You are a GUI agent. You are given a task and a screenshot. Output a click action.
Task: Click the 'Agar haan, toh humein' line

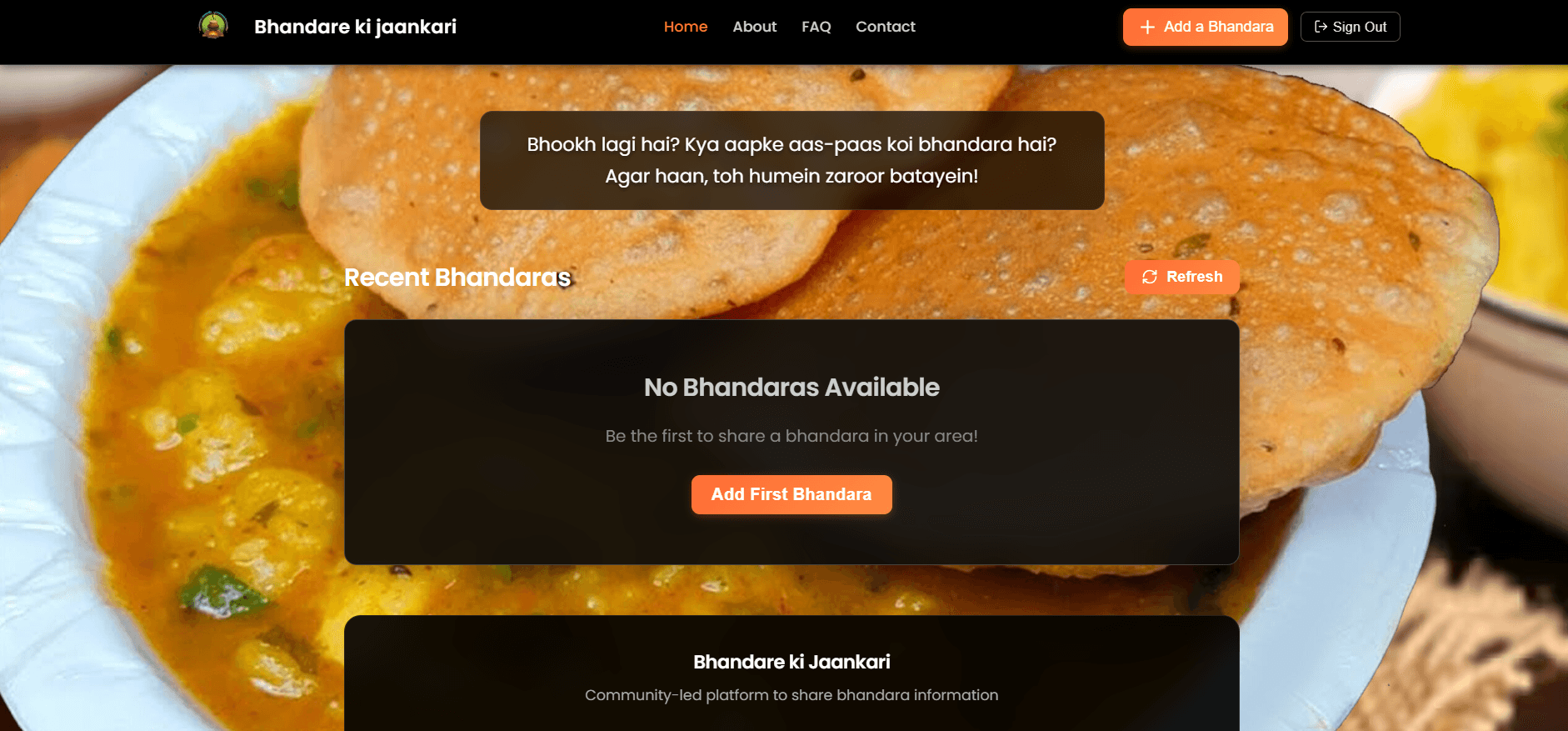tap(791, 176)
